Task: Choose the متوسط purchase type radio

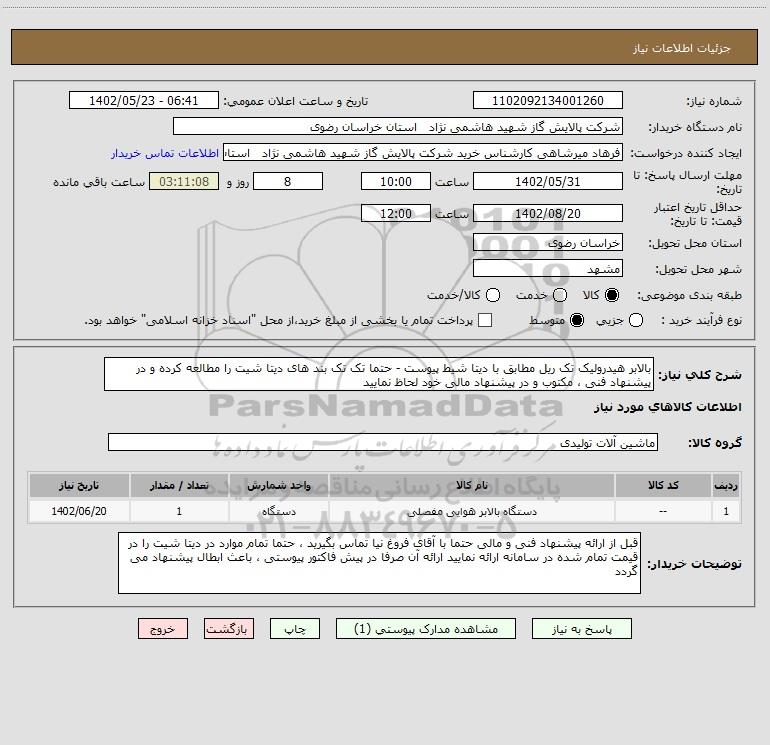Action: (x=577, y=320)
